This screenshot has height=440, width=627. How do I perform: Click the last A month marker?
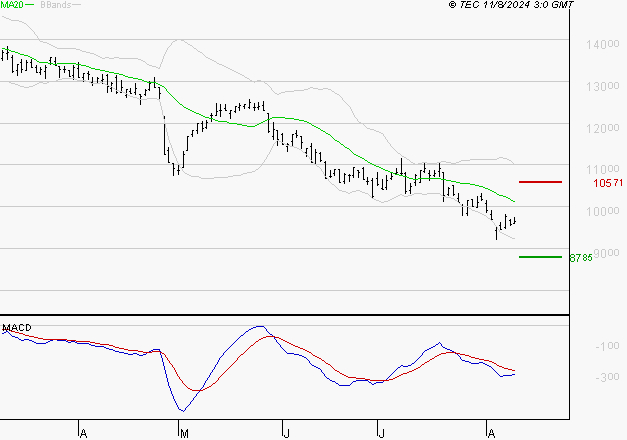(x=491, y=434)
